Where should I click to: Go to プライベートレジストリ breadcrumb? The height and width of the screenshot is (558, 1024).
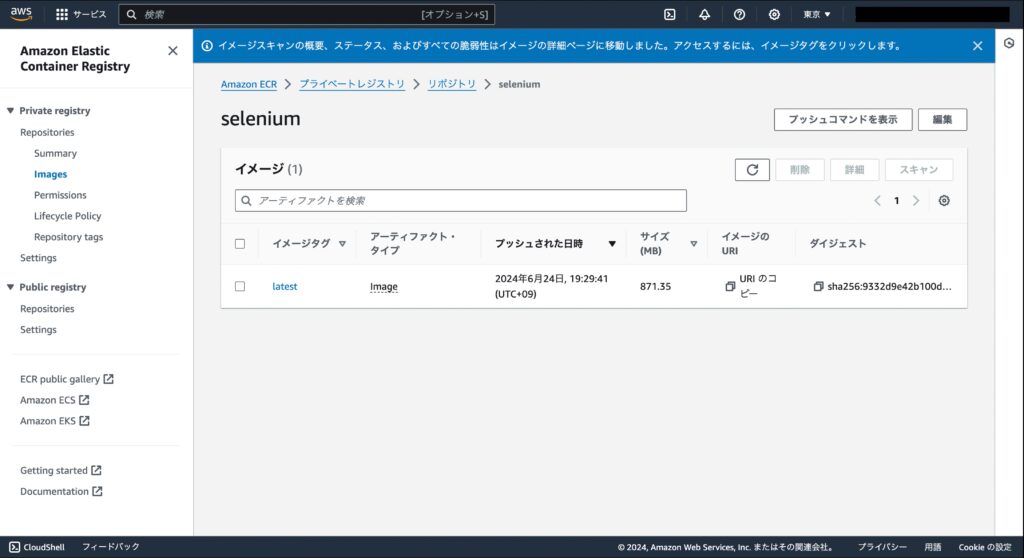click(x=351, y=84)
